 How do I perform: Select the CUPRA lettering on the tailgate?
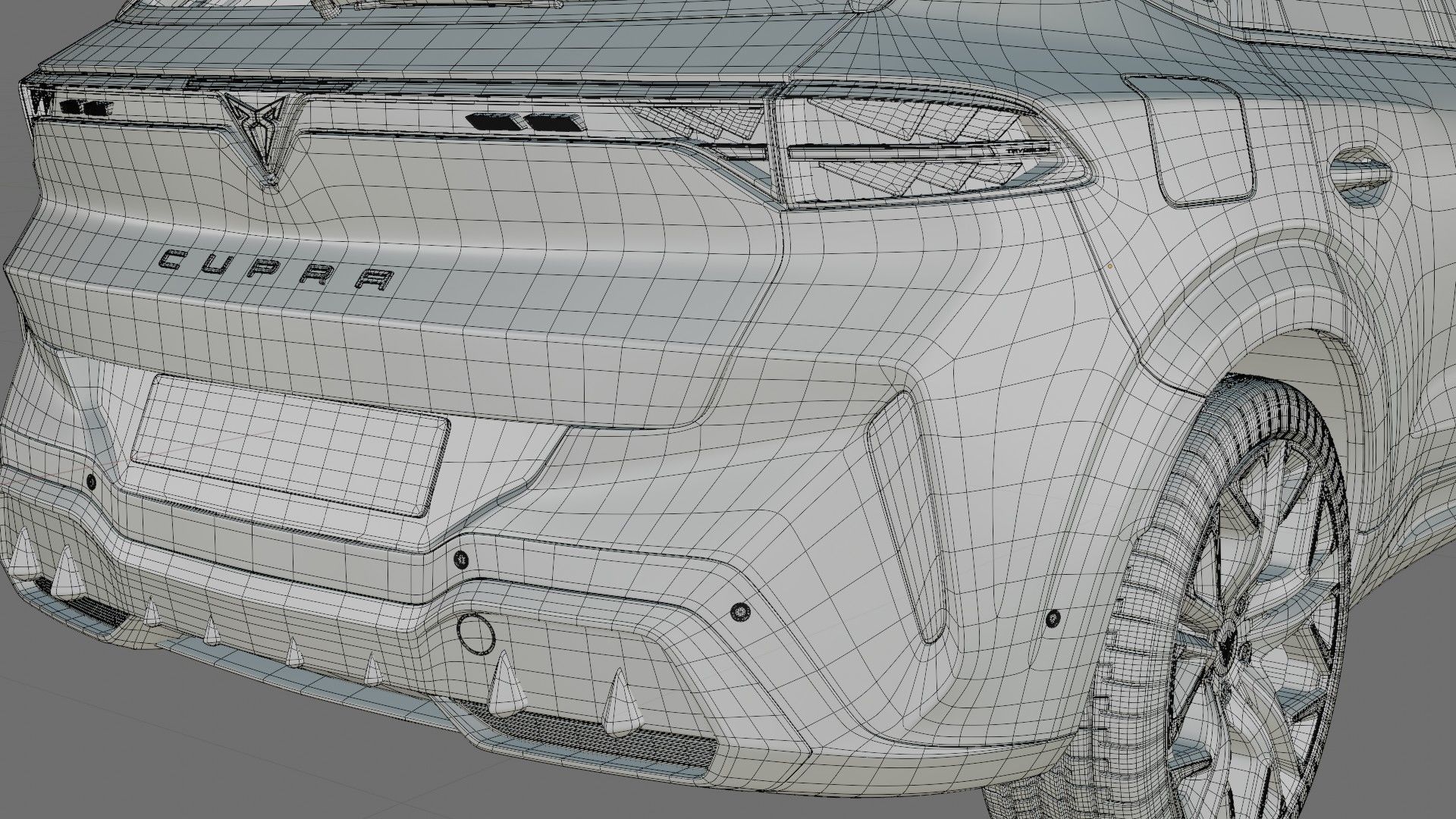[277, 271]
